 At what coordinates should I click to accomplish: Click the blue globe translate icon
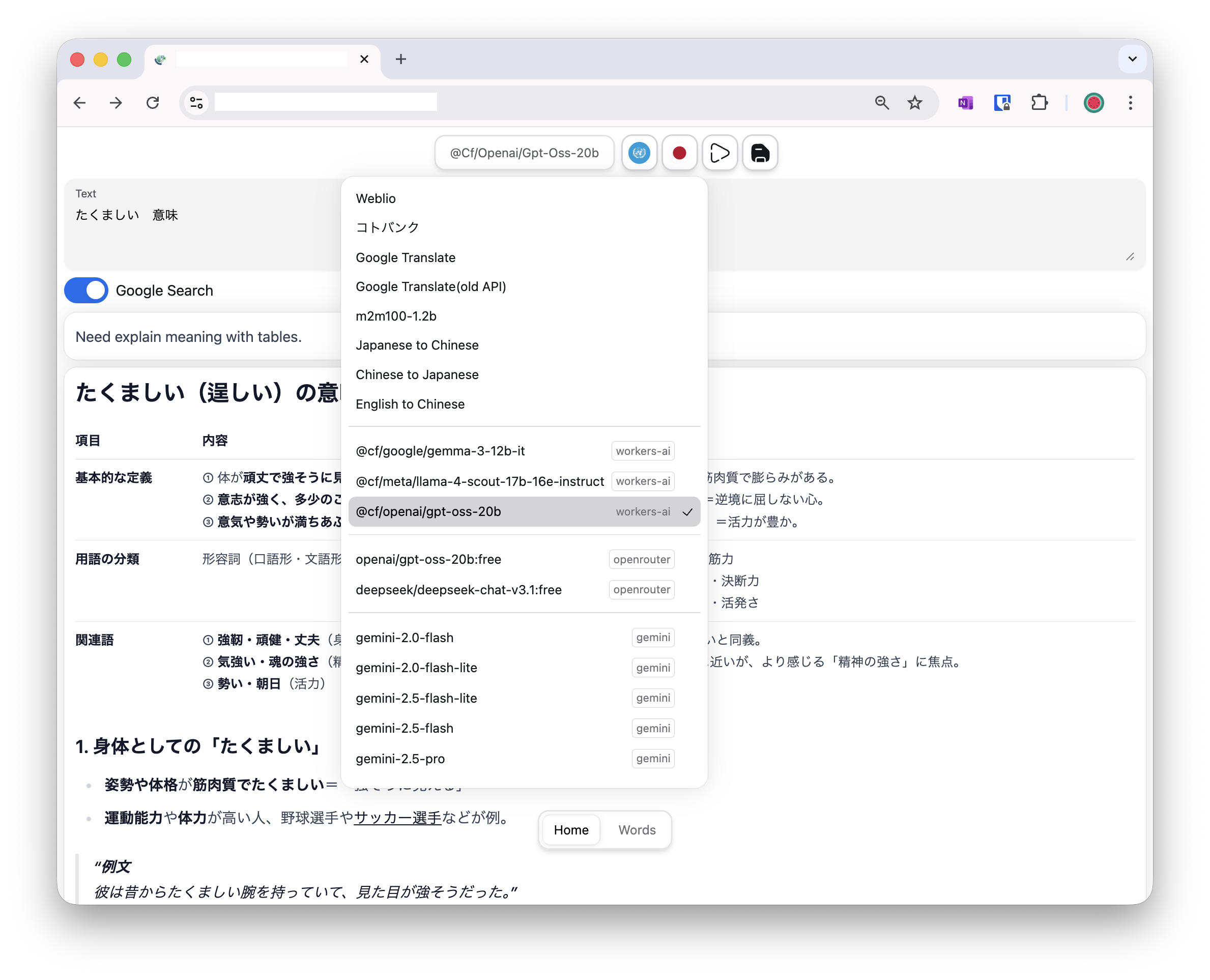pos(639,153)
